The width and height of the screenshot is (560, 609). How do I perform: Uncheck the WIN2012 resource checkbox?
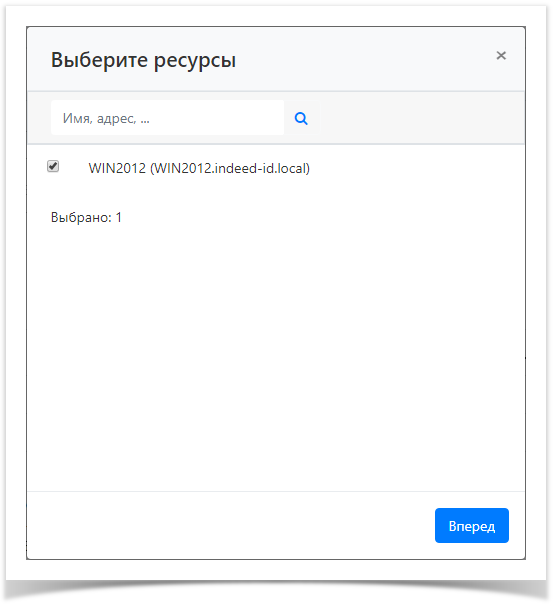tap(53, 166)
